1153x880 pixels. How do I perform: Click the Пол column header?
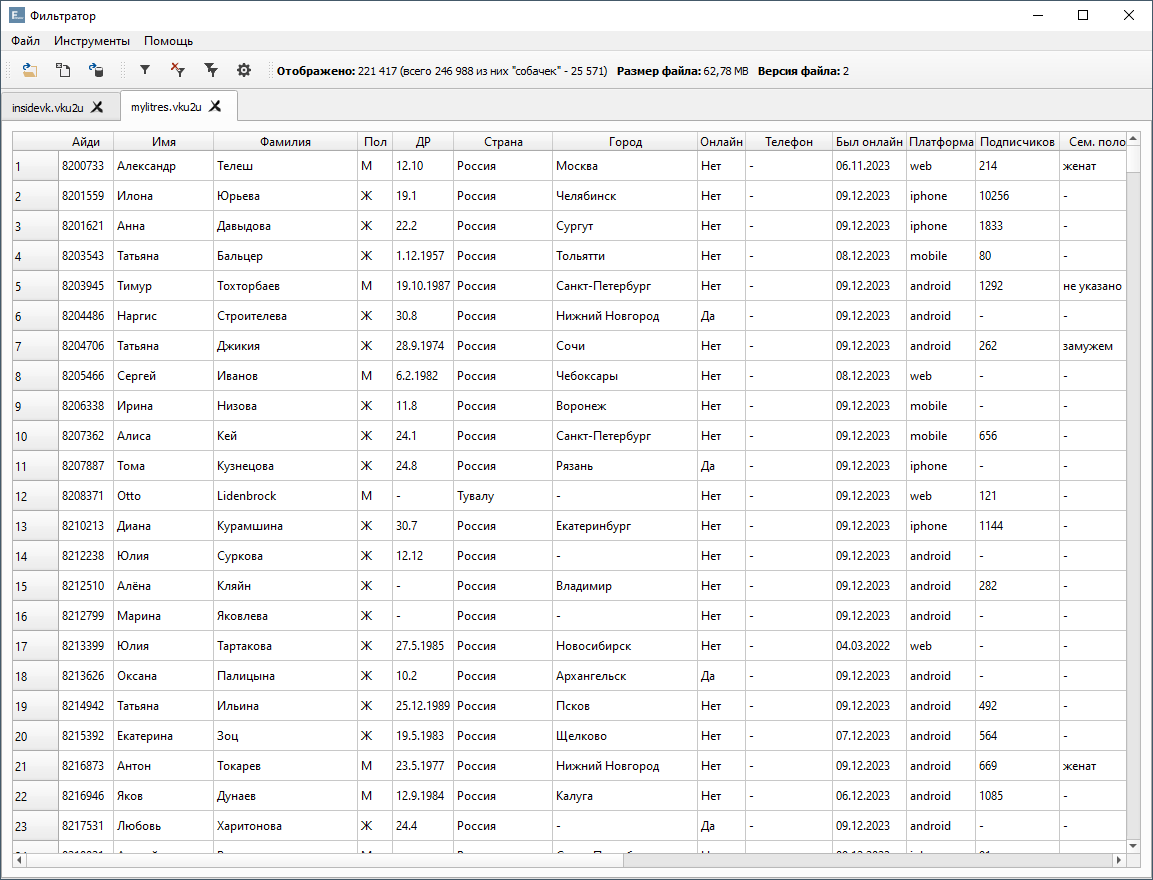375,142
